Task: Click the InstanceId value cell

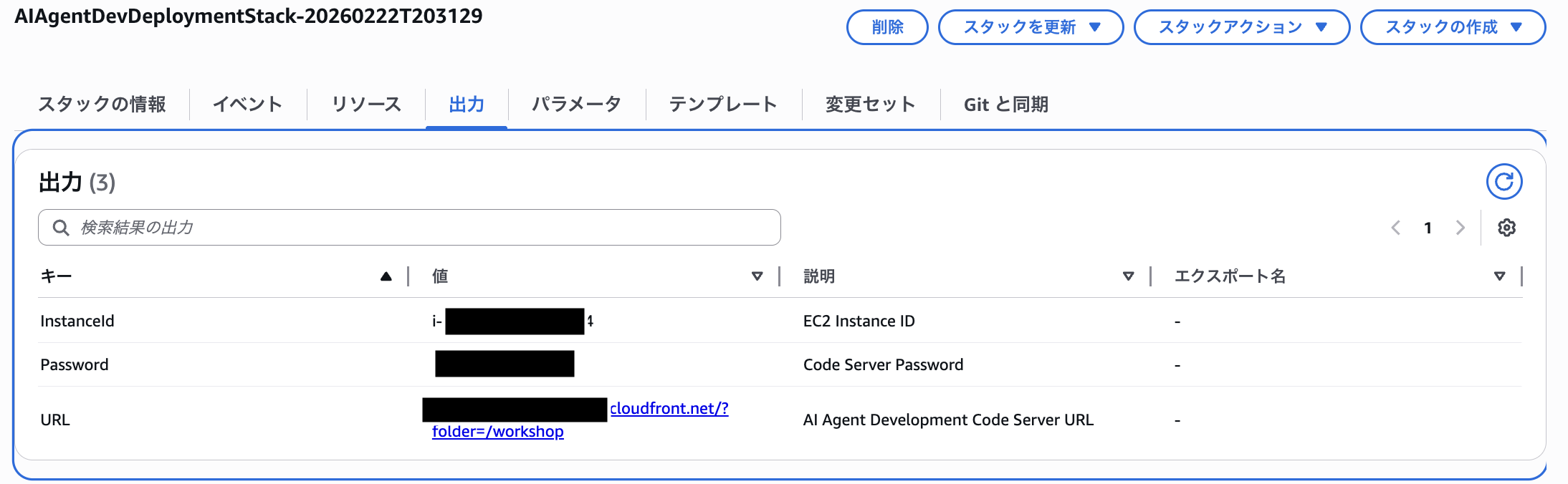Action: coord(513,321)
